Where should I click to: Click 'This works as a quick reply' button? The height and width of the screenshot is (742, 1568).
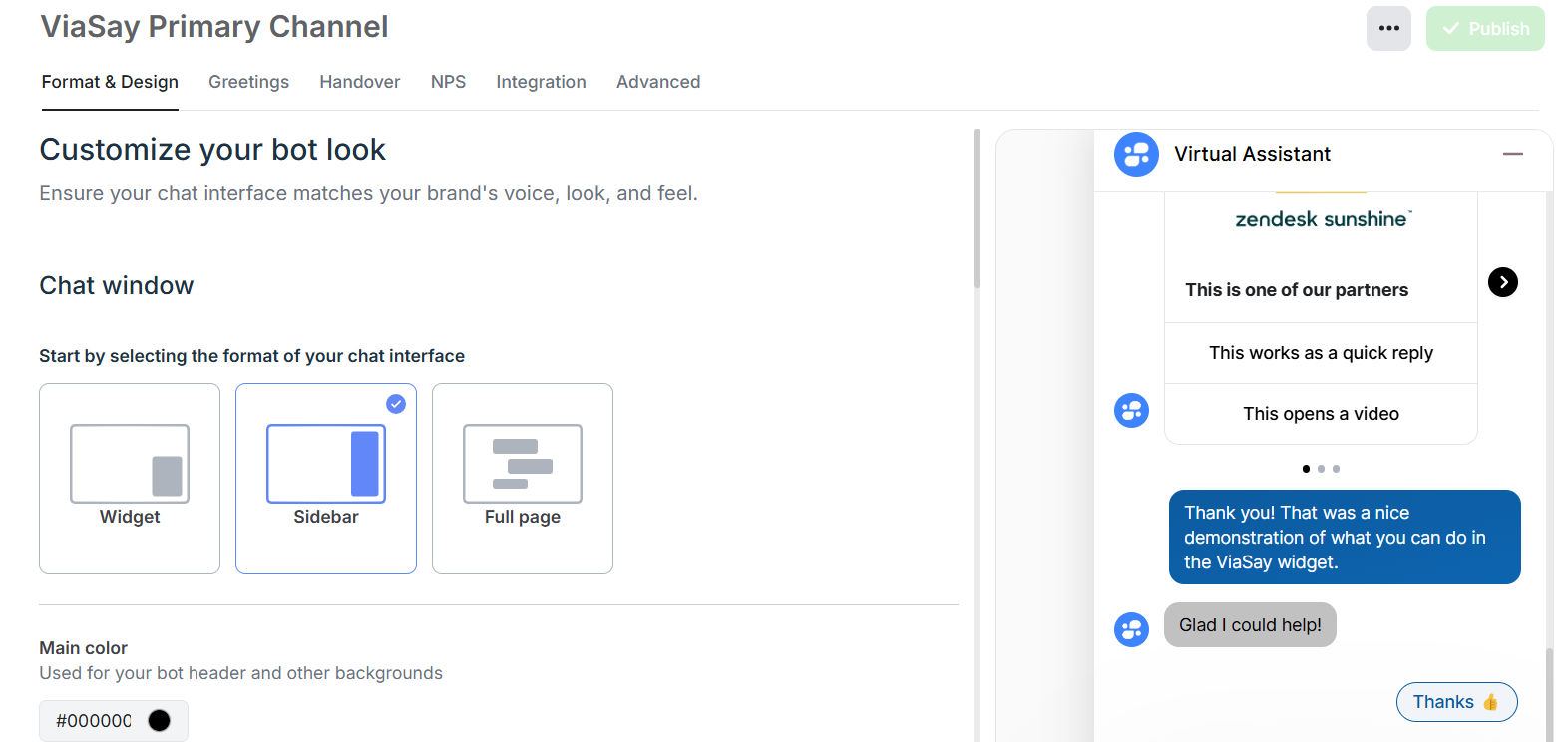[x=1321, y=353]
